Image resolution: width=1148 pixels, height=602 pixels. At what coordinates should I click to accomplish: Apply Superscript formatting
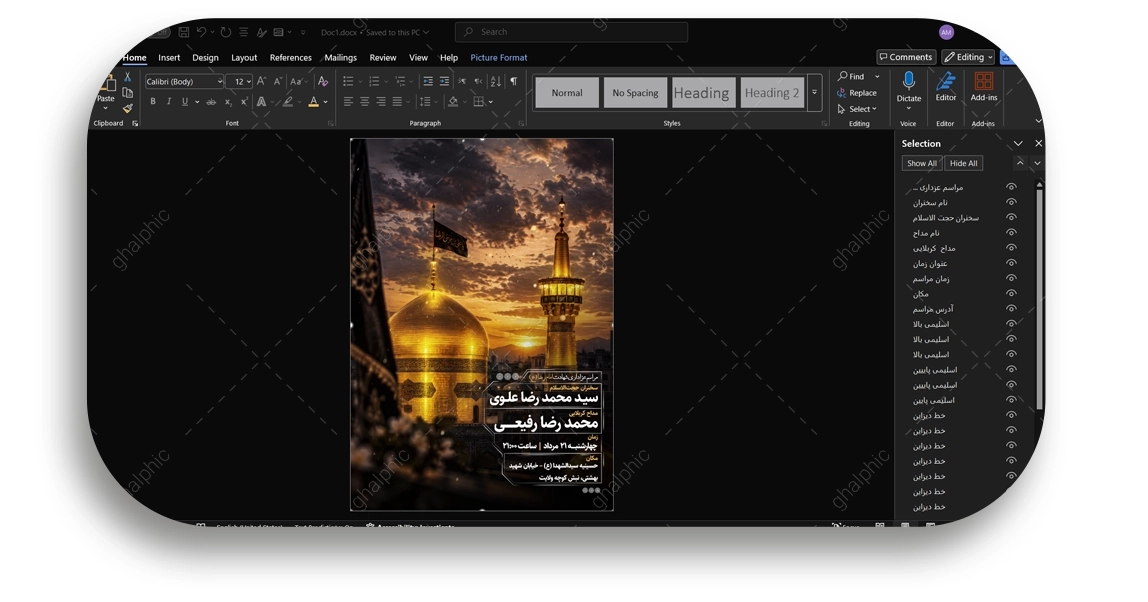point(244,102)
